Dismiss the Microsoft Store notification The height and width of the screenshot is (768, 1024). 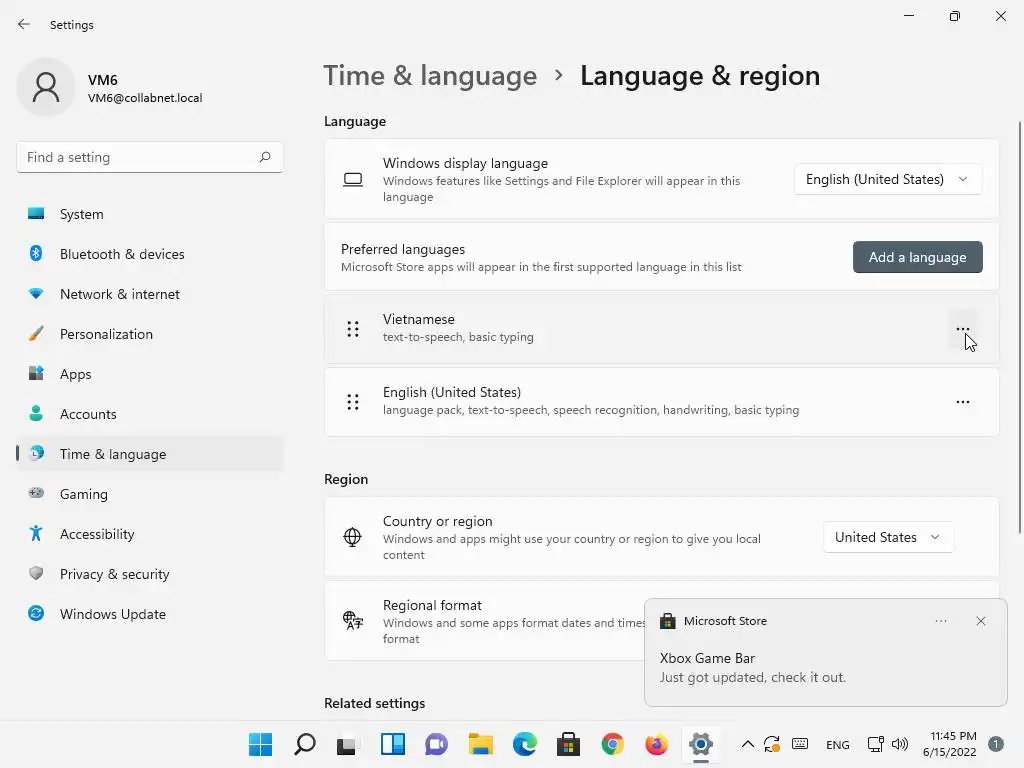[980, 621]
